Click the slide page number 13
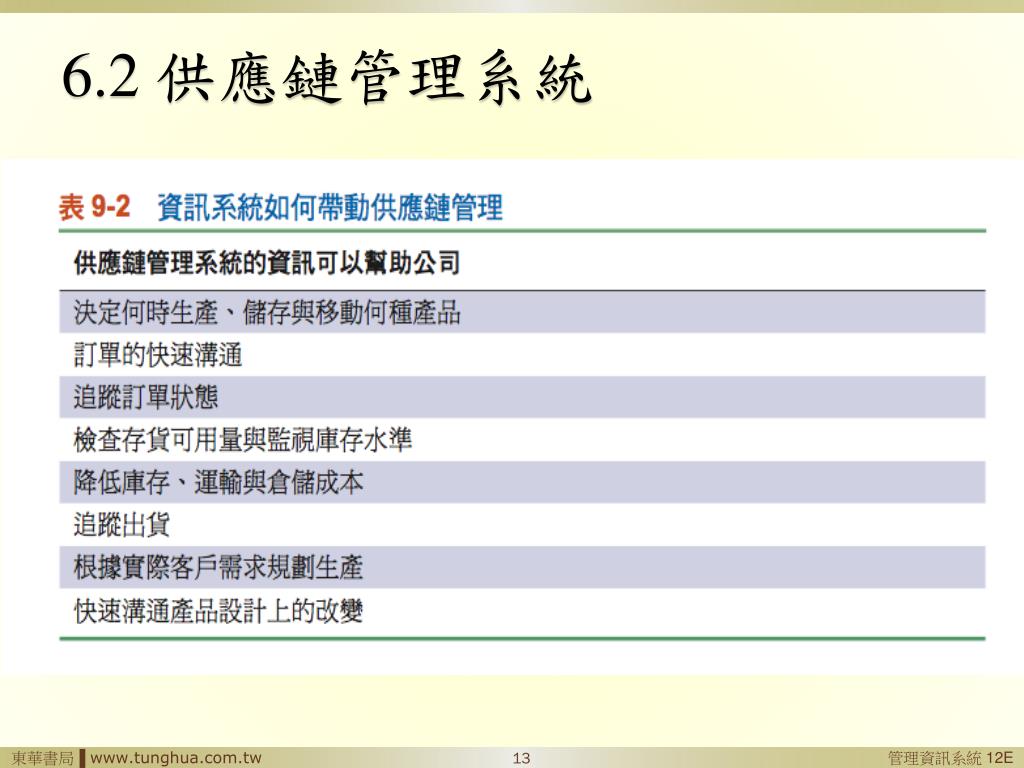The height and width of the screenshot is (768, 1024). click(x=521, y=758)
